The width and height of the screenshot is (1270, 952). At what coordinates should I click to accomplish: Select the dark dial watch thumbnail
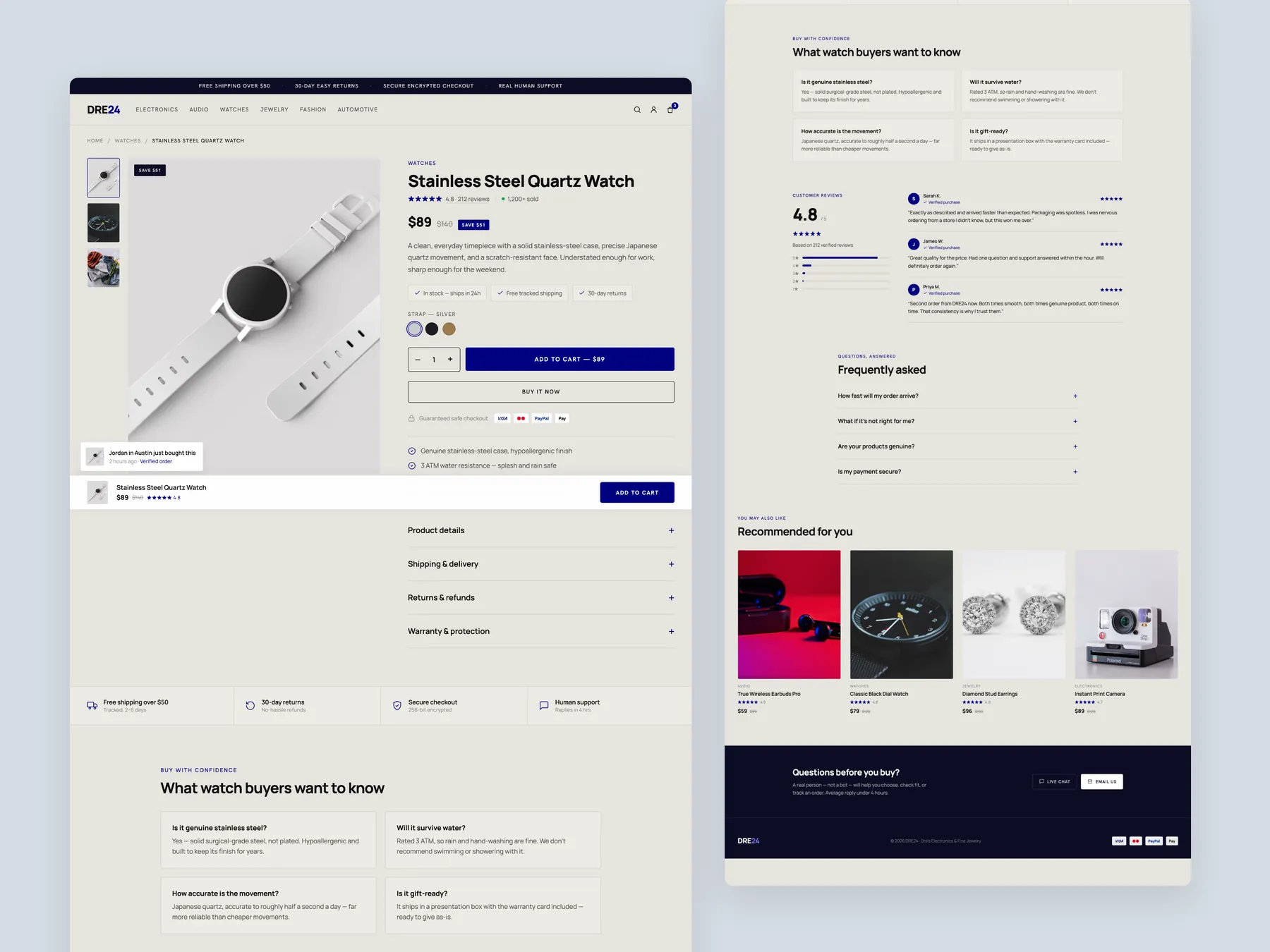click(x=104, y=223)
